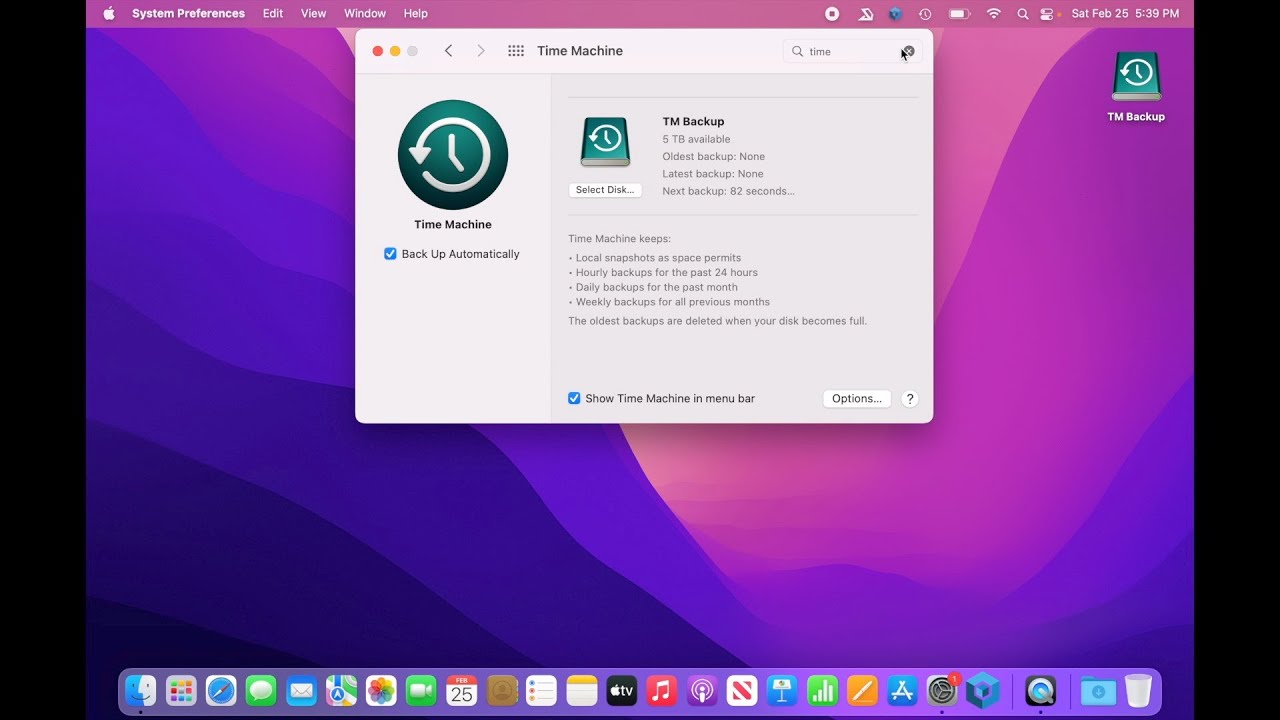
Task: Open Wi-Fi menu in menu bar
Action: click(x=994, y=13)
